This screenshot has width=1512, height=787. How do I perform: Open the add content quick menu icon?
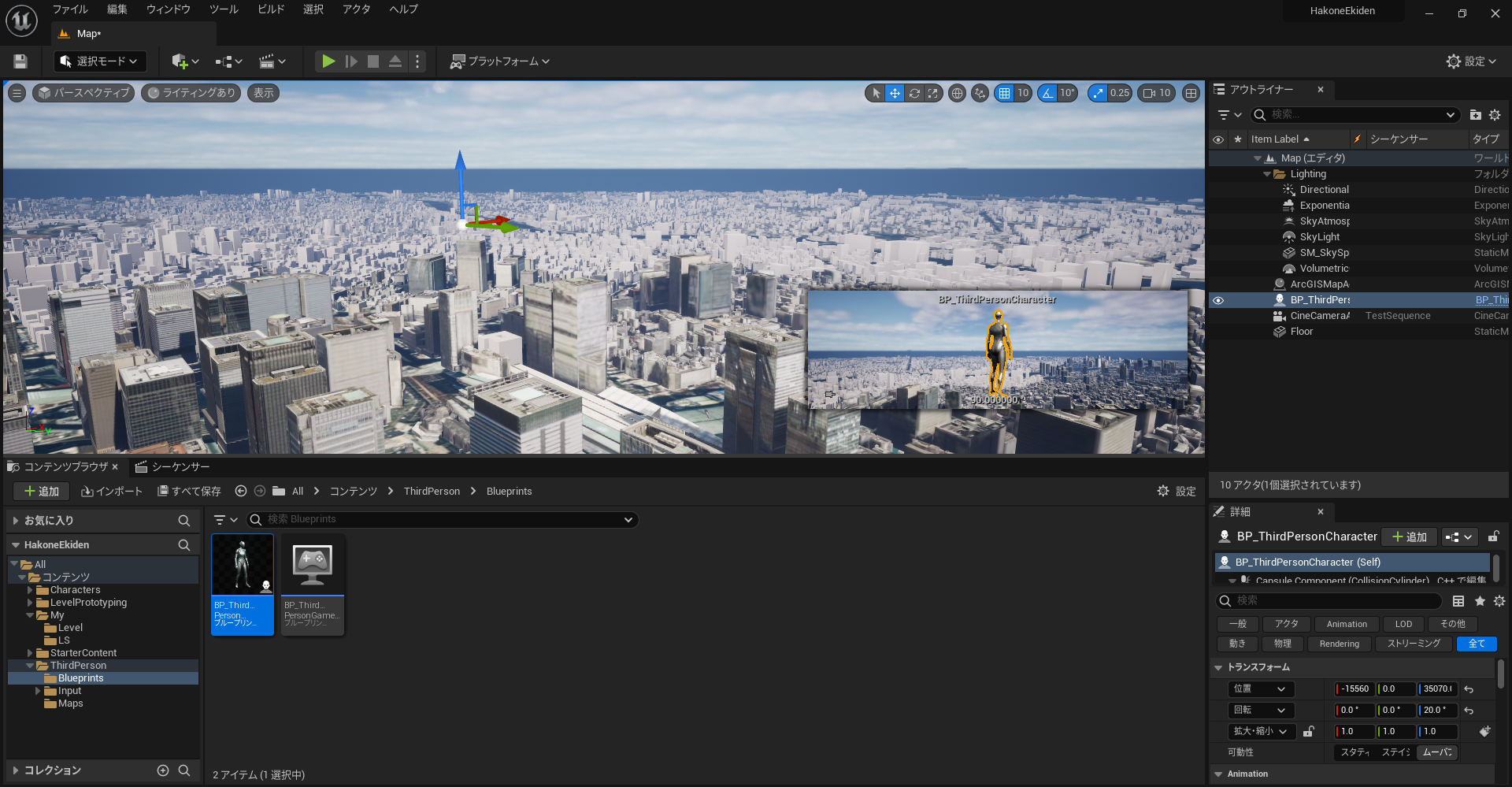point(185,61)
